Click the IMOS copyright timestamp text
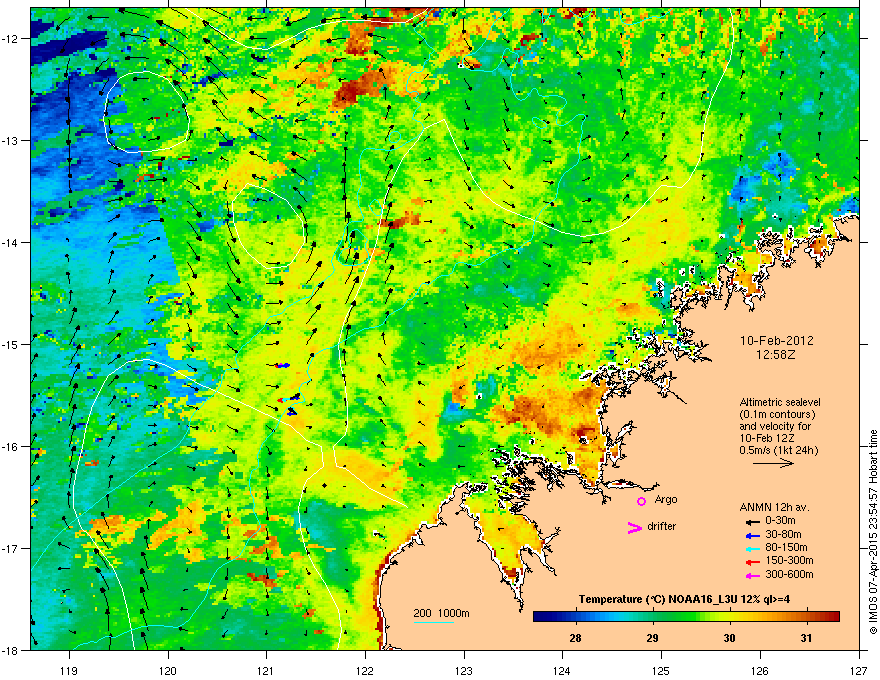The image size is (880, 680). (x=873, y=532)
